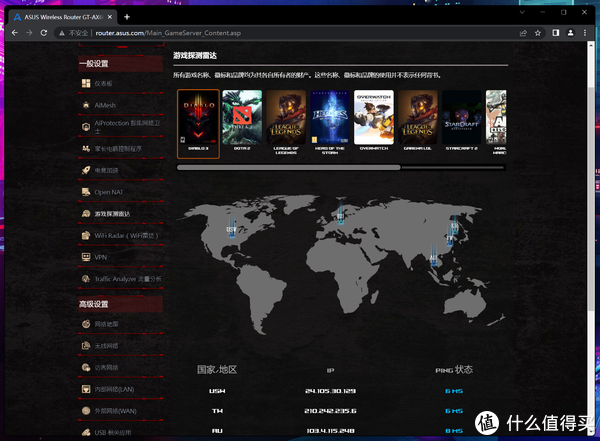
Task: Click IP address 210.242.235.6
Action: click(331, 411)
